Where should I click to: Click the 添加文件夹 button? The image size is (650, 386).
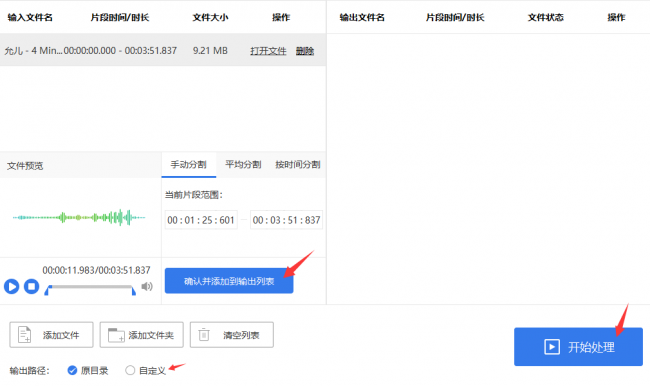(141, 335)
